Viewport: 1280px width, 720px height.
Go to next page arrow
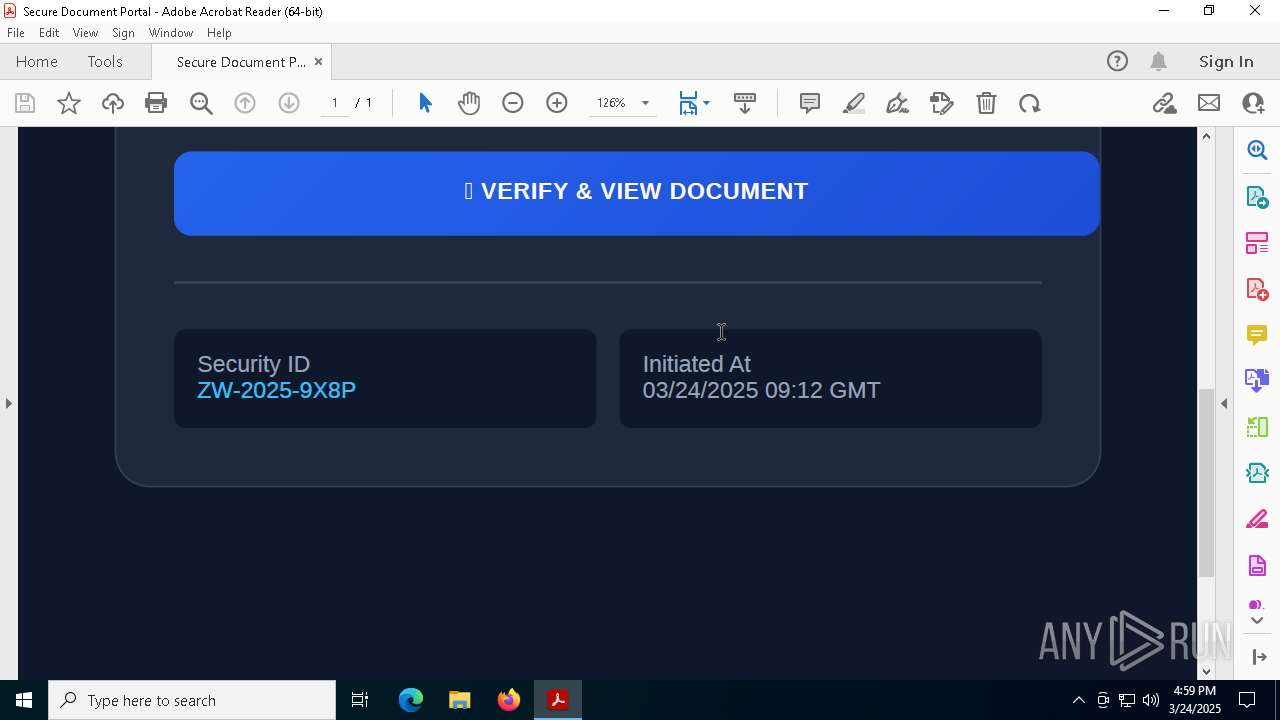(289, 103)
